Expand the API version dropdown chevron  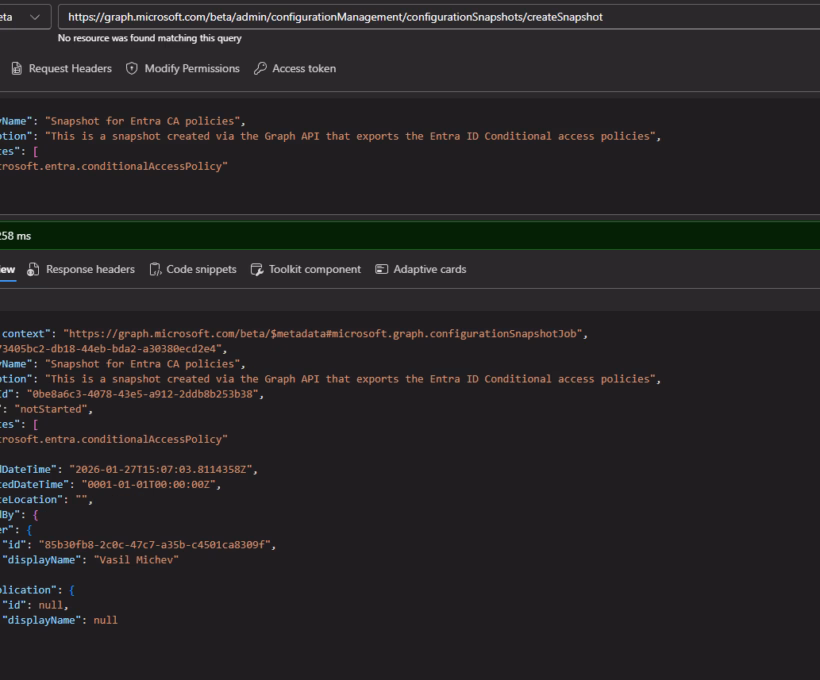(35, 17)
